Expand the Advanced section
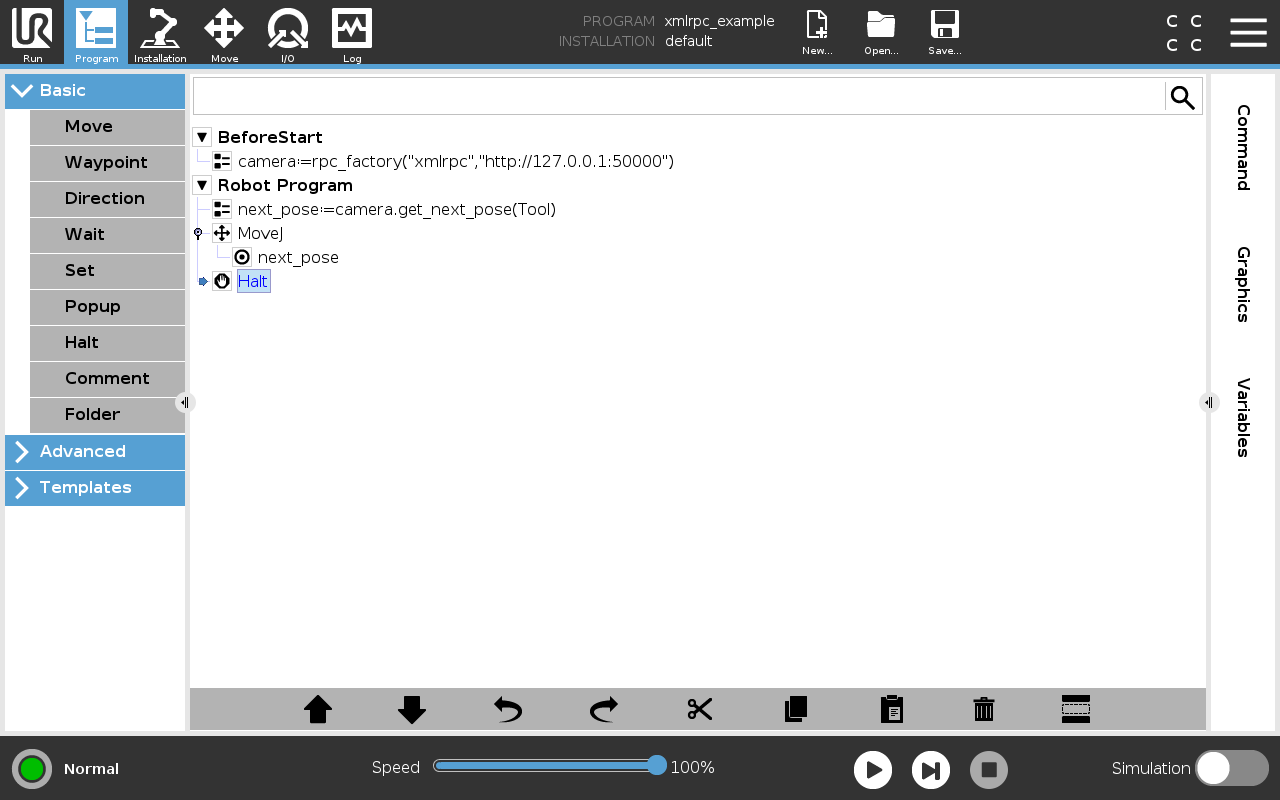 coord(95,452)
